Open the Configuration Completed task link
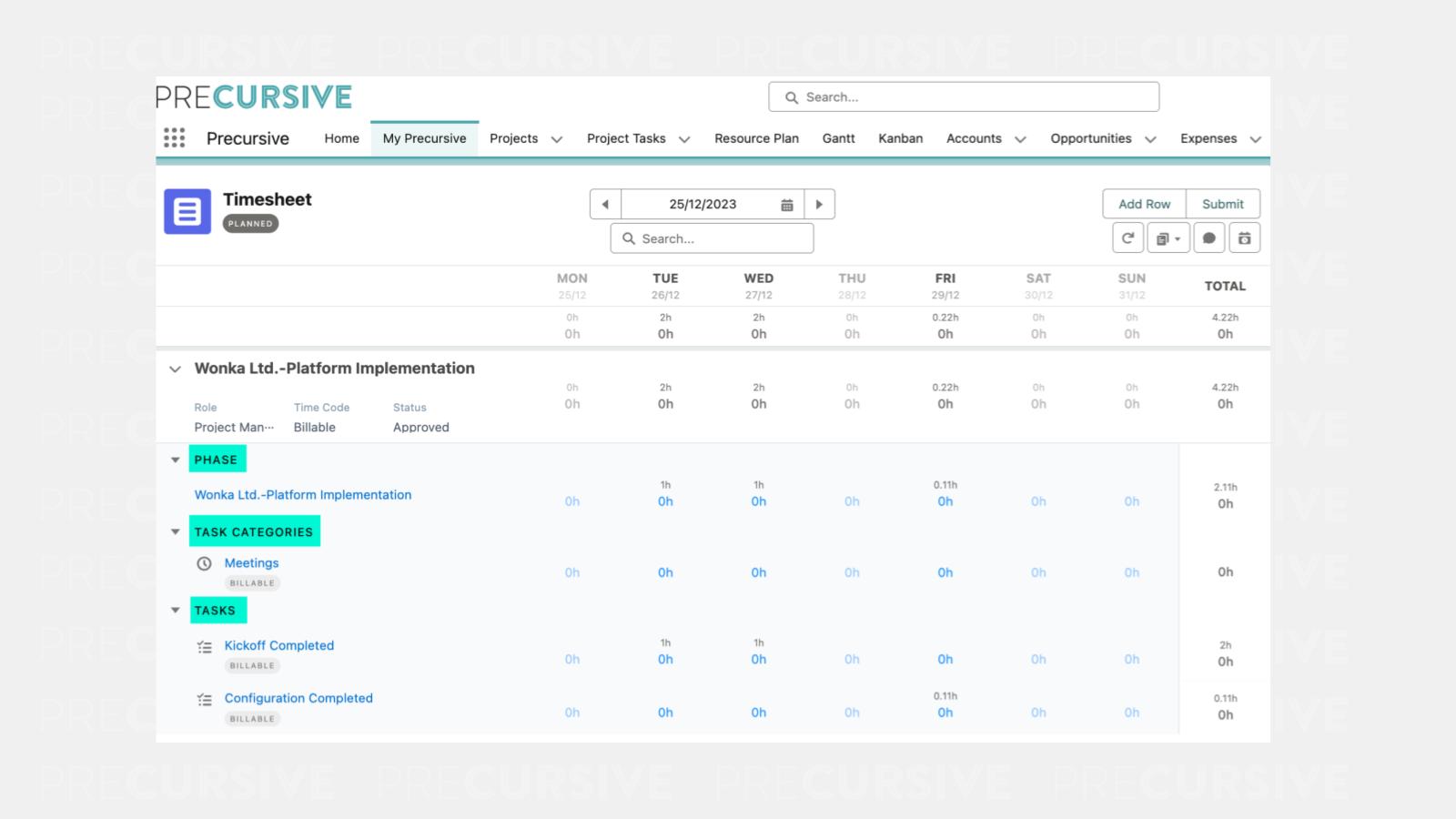 298,698
